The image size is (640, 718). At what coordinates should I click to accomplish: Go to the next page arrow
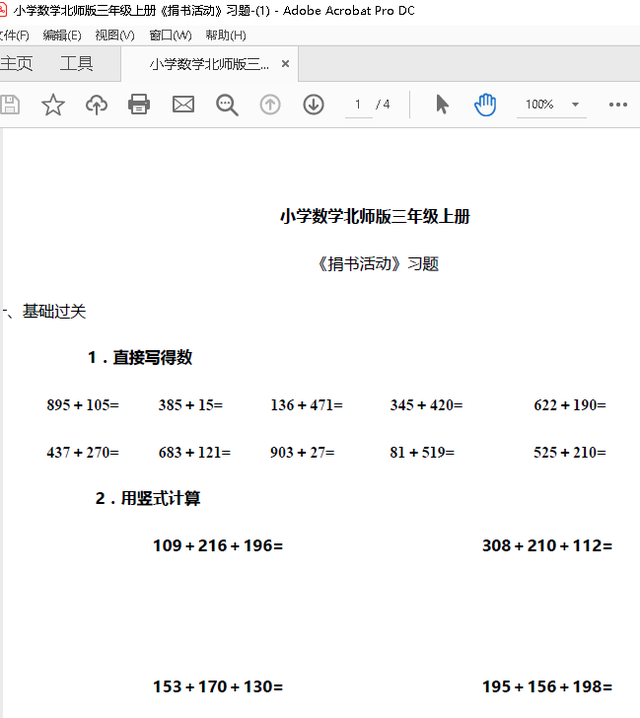(x=314, y=104)
